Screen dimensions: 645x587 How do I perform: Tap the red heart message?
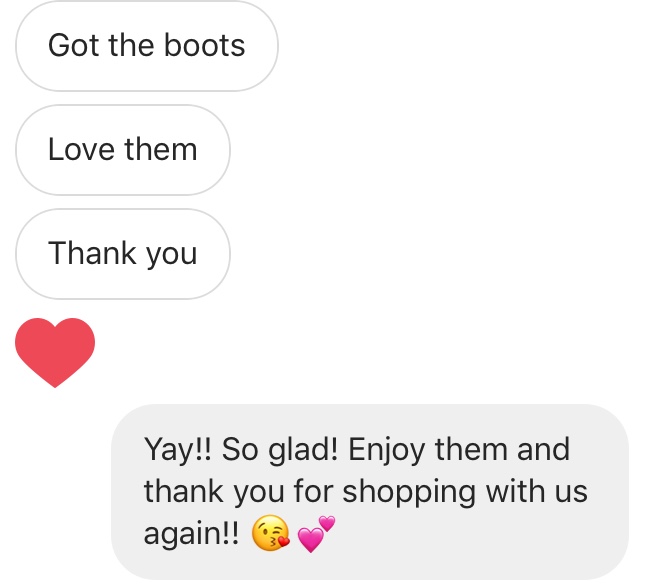[x=55, y=353]
